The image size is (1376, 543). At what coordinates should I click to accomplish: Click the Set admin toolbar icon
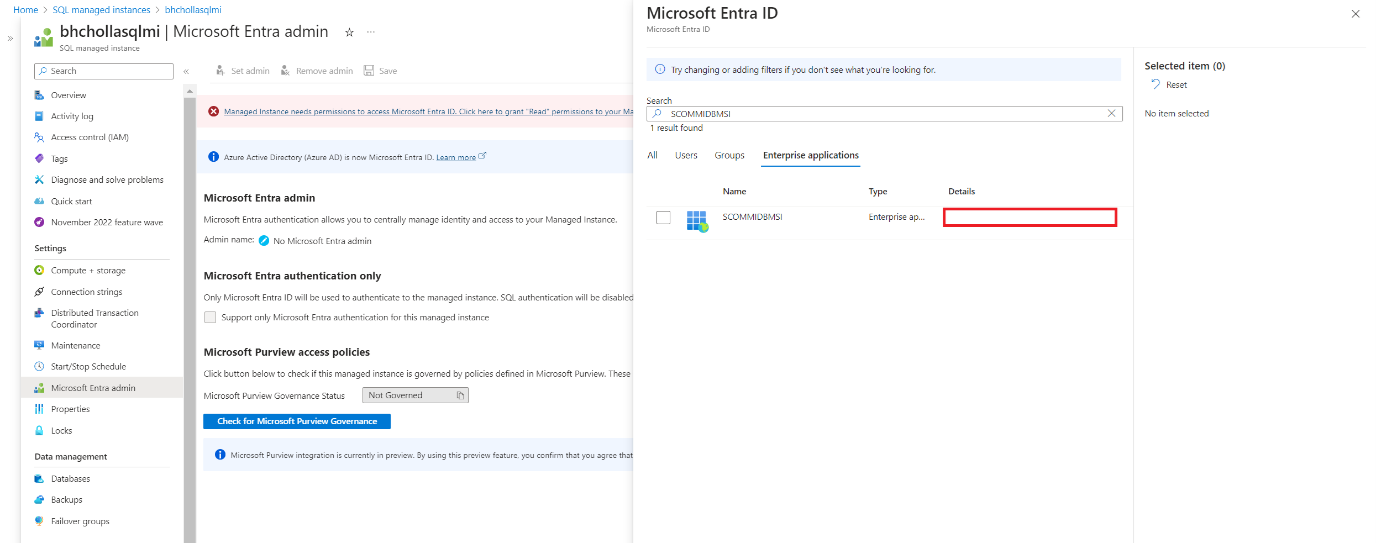220,71
